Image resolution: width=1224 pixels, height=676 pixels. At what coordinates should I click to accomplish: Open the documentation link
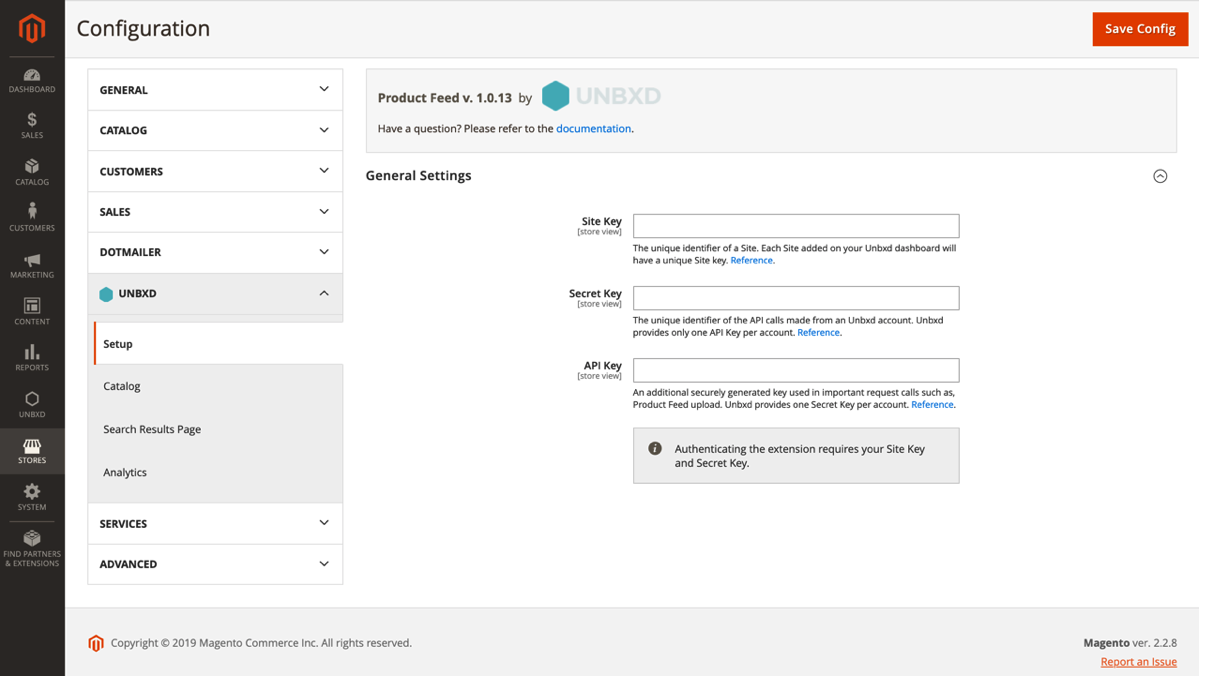(593, 128)
